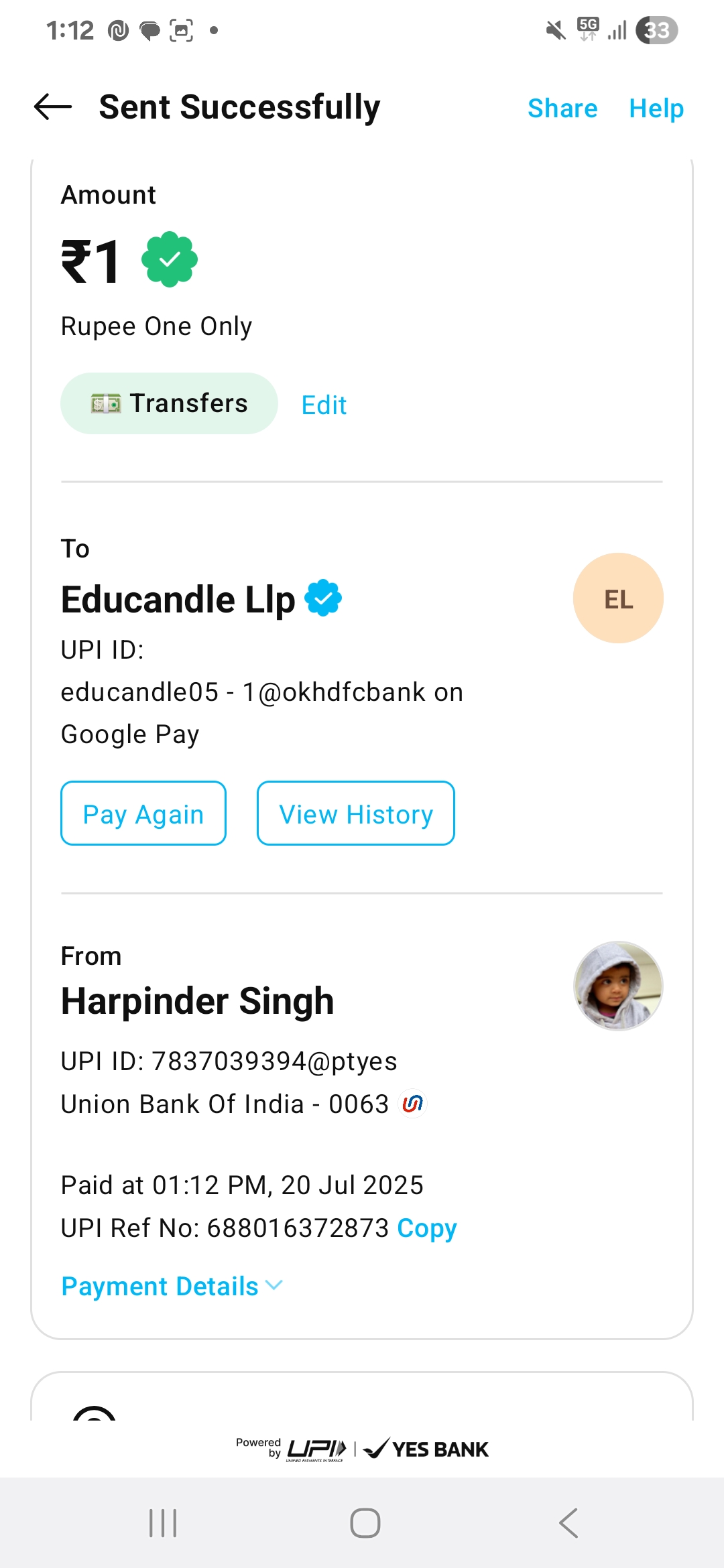Open the Android recent apps button
Screen dimensions: 724x1568
click(163, 1523)
